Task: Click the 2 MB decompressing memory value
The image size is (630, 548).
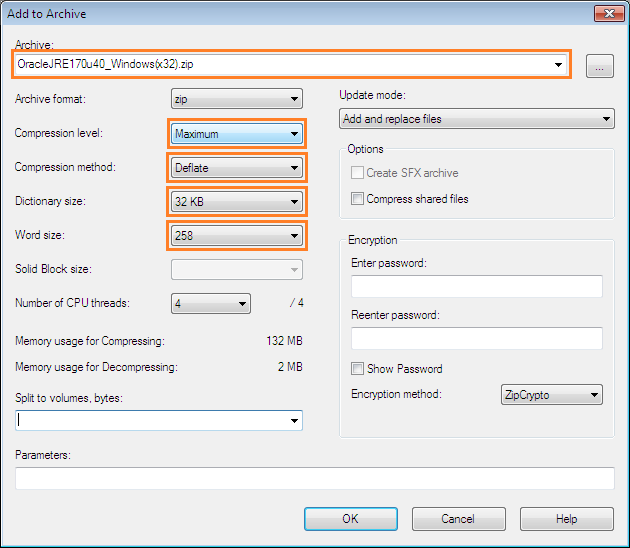Action: [290, 366]
